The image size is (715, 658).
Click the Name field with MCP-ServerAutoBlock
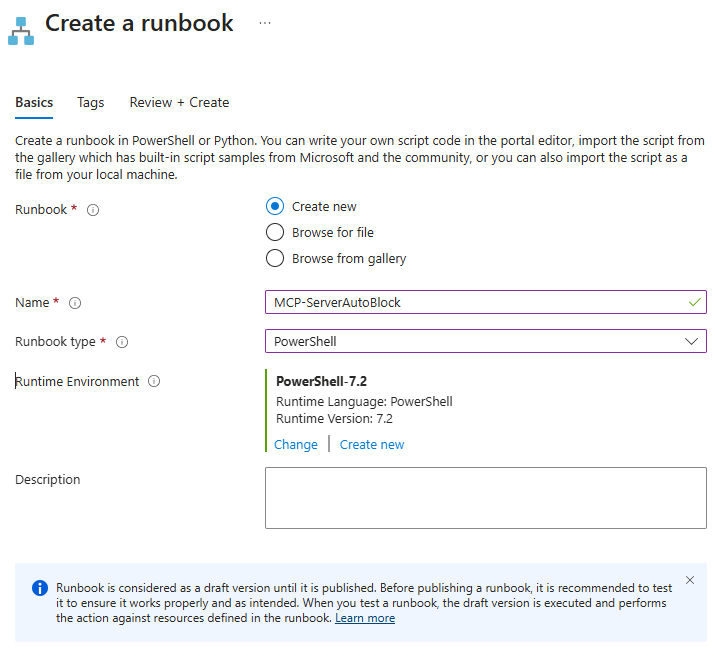[x=486, y=302]
